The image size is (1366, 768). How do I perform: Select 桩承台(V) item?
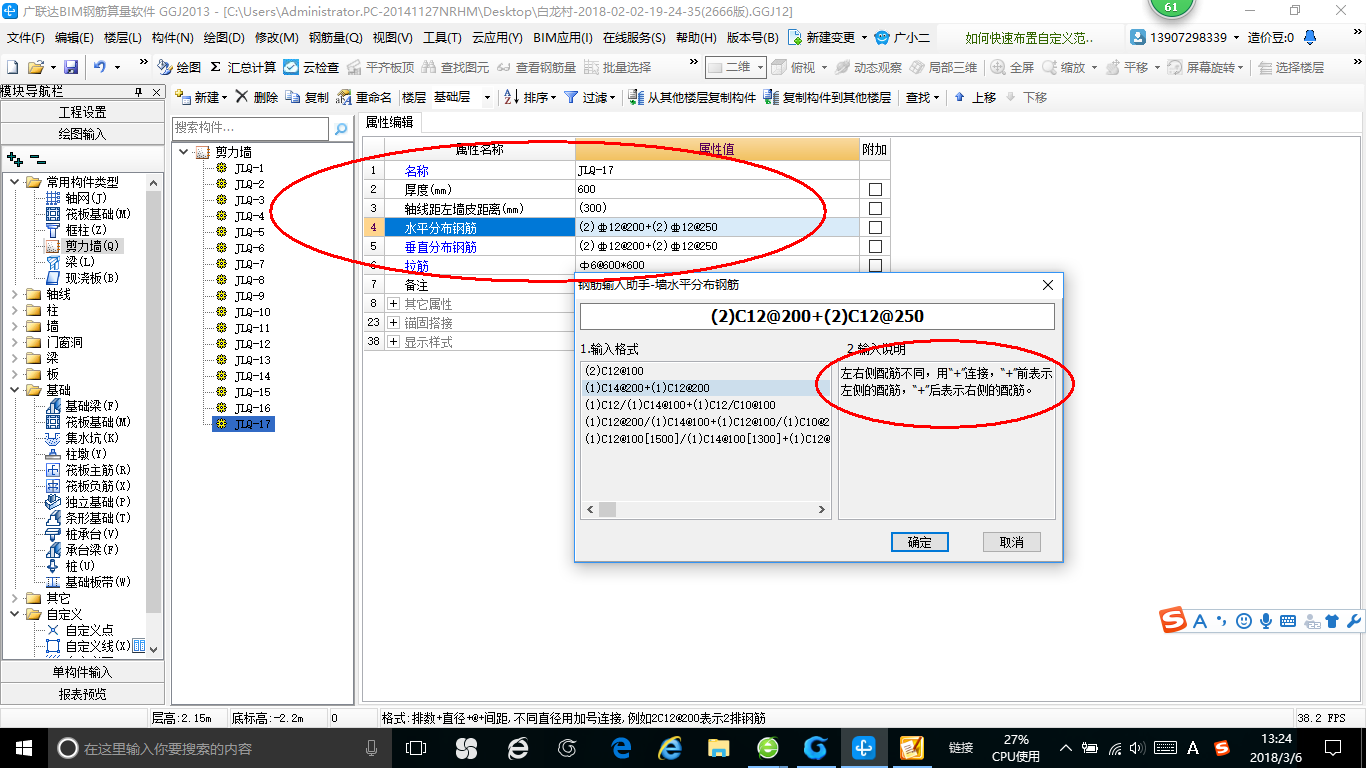pyautogui.click(x=82, y=534)
